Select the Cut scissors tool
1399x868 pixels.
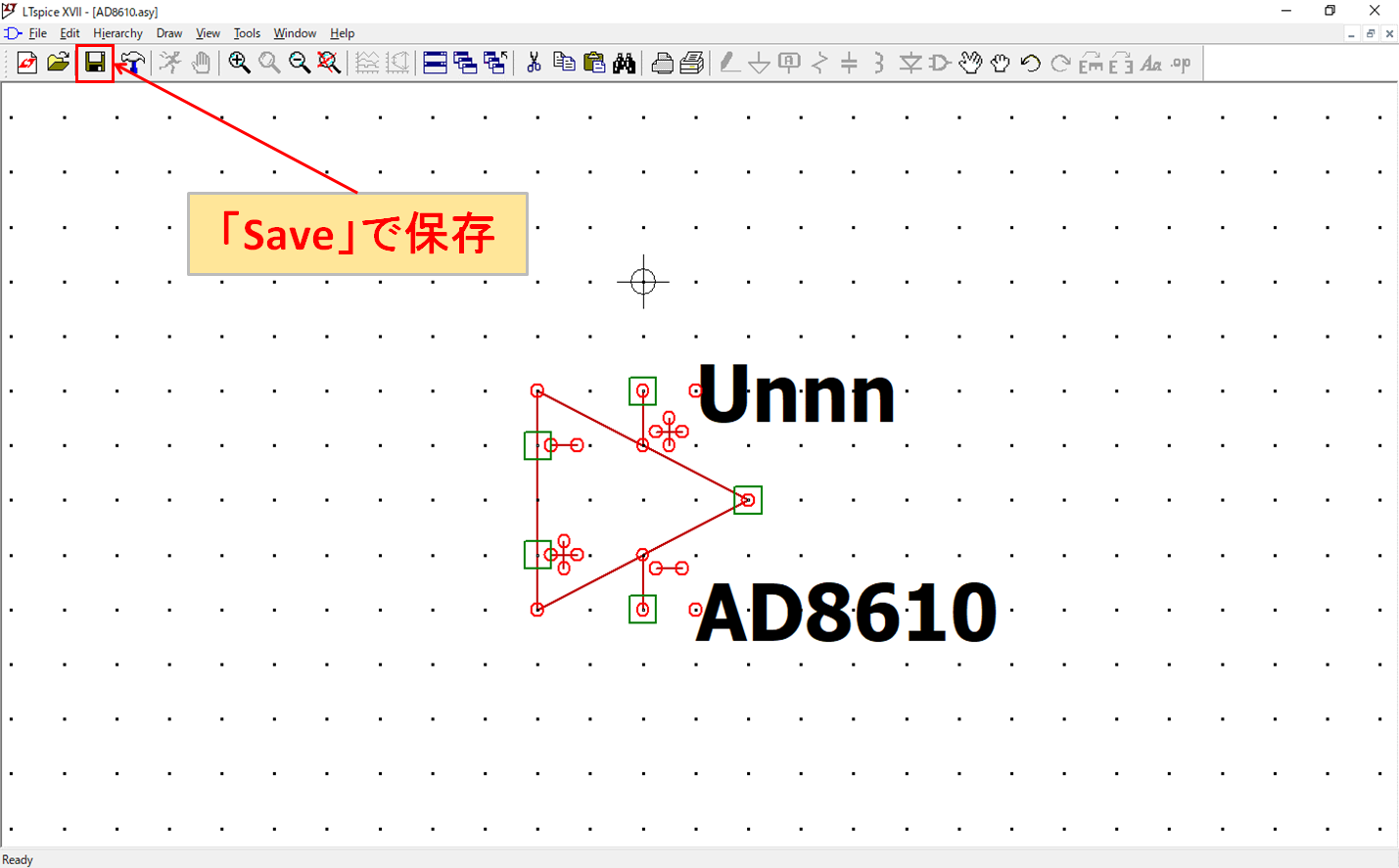click(x=534, y=64)
